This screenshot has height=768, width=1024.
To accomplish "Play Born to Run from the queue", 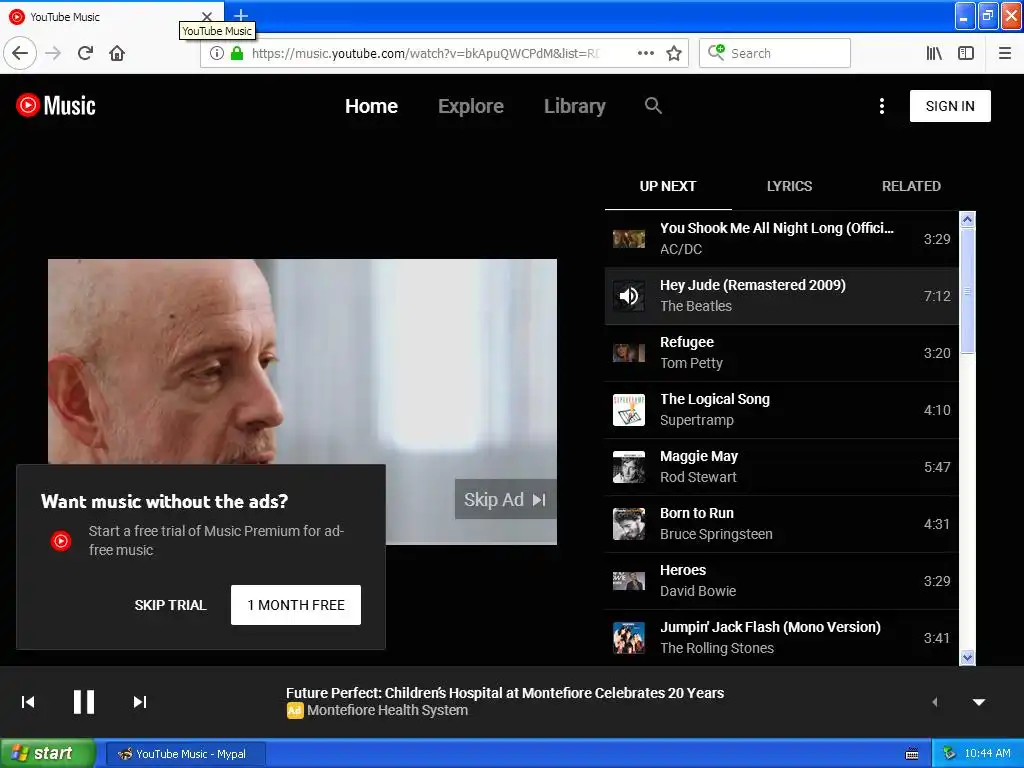I will (x=781, y=524).
